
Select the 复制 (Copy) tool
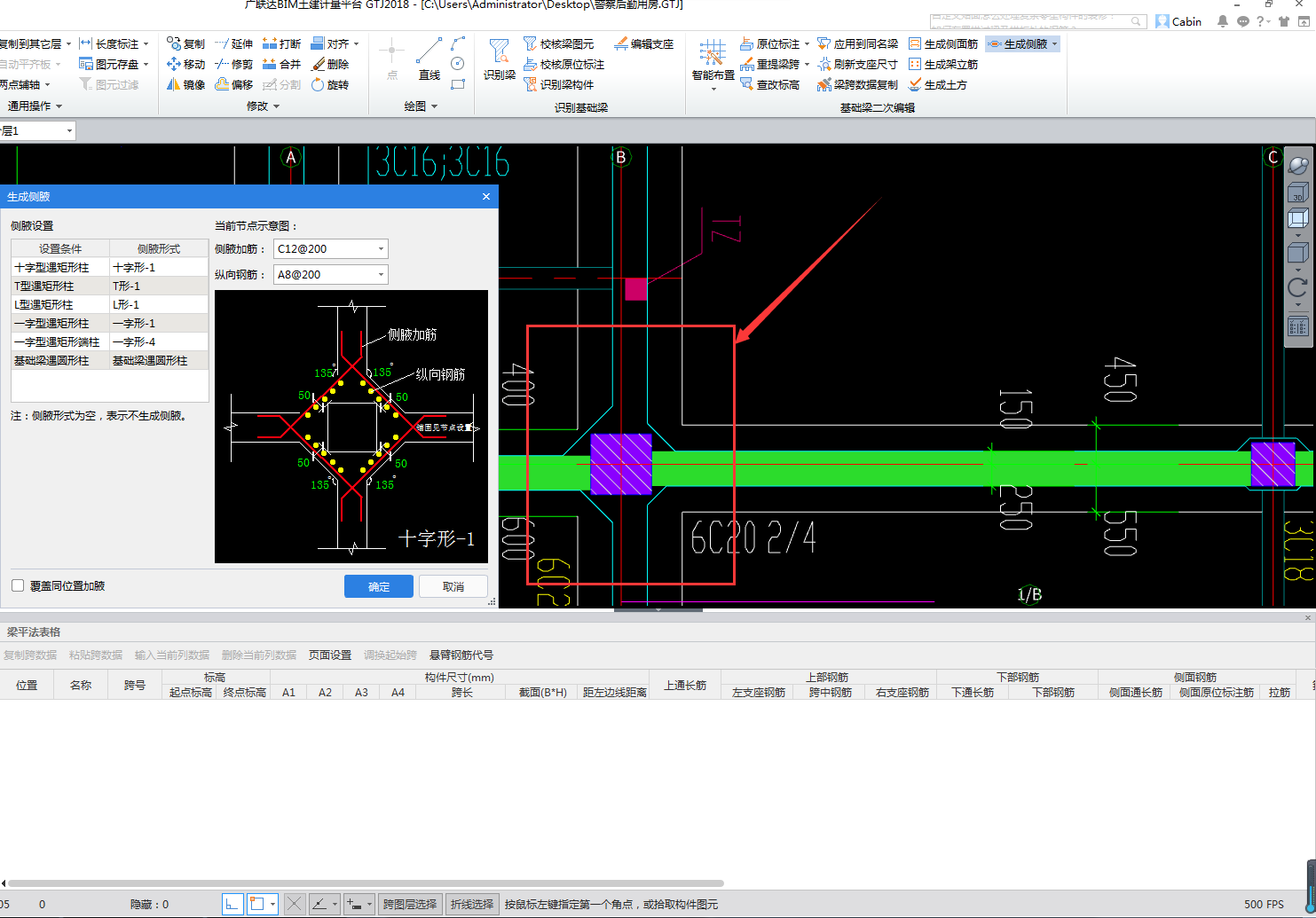185,43
